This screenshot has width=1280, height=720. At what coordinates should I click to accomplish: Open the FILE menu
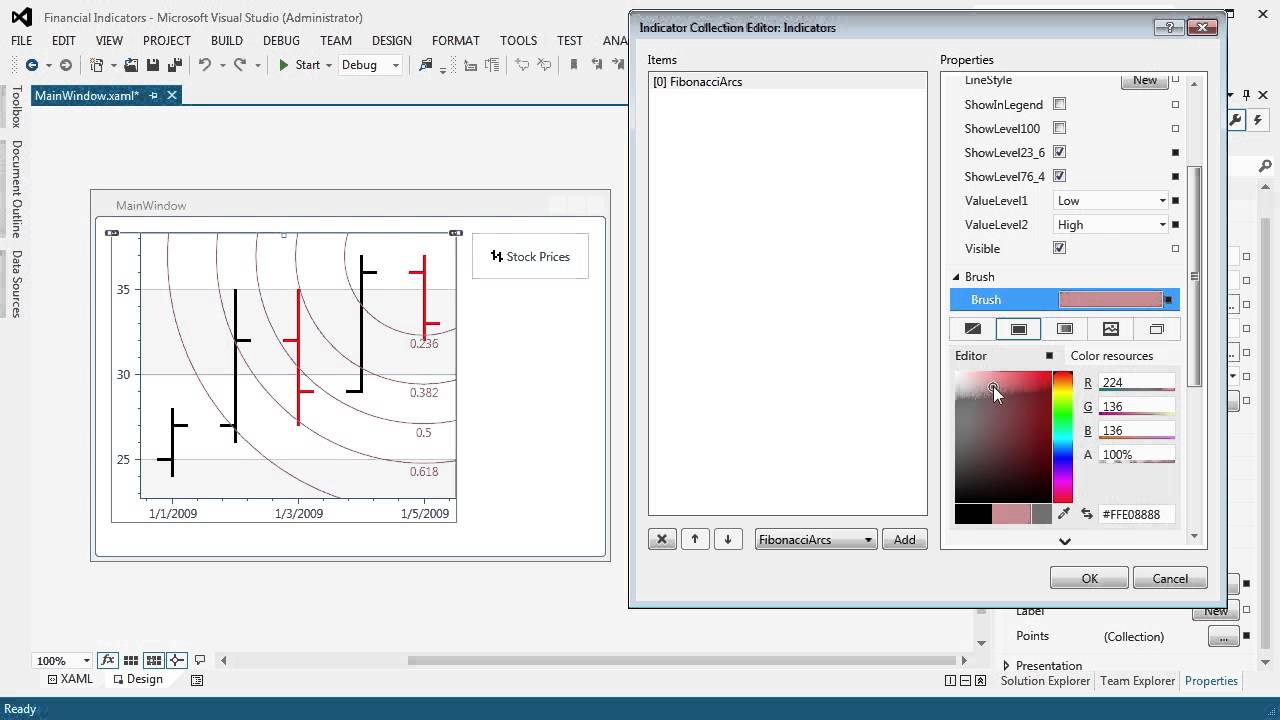[x=21, y=41]
